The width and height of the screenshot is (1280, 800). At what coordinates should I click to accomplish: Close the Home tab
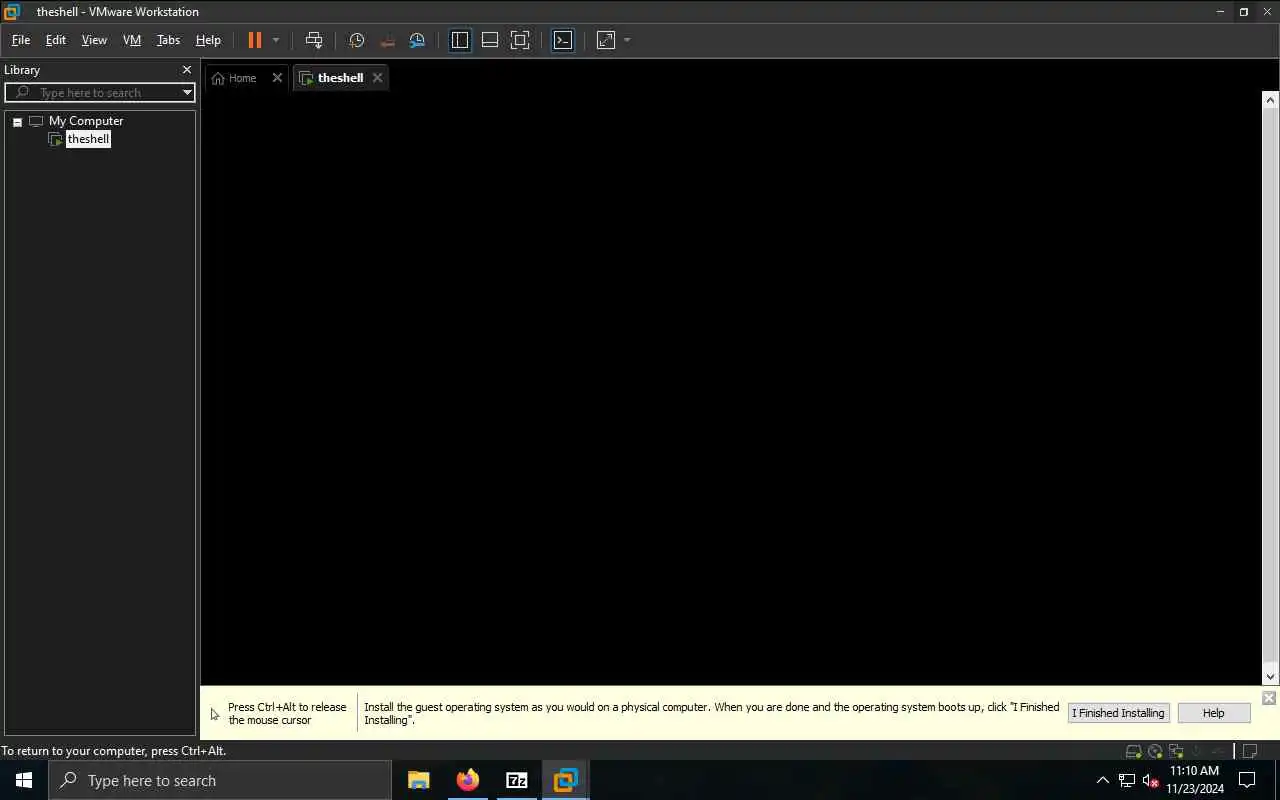point(277,78)
